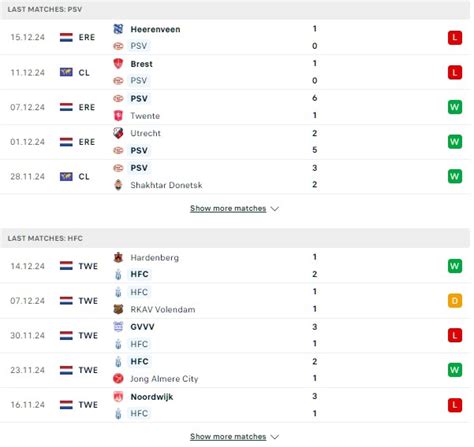Click the Shakhtar Donetsk crest icon
Screen dimensions: 474x447
118,185
